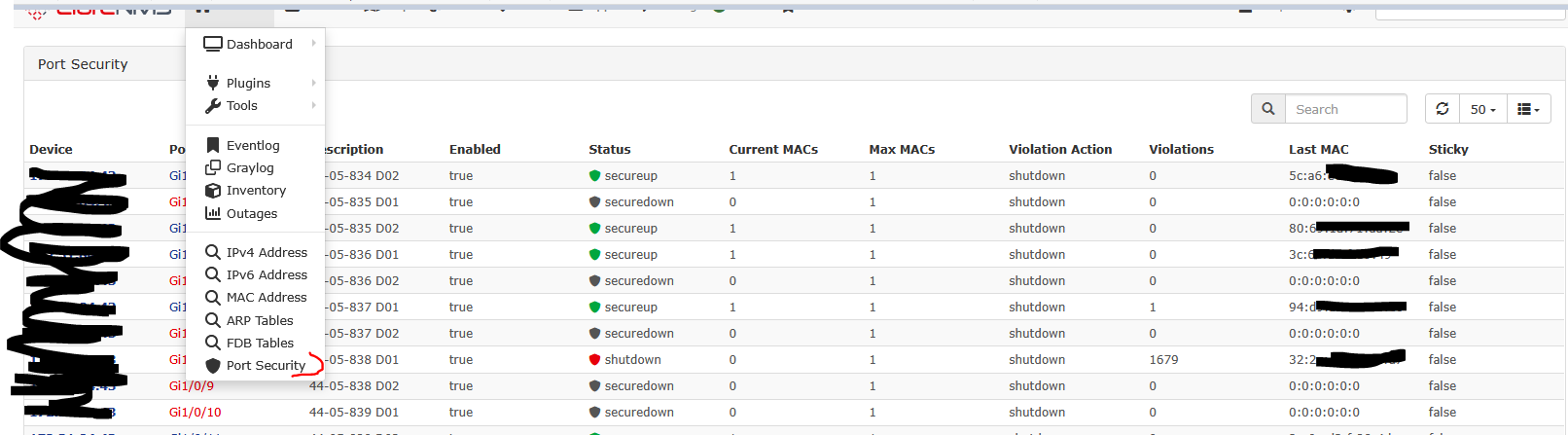Expand the Plugins submenu arrow
The image size is (1568, 435).
[313, 83]
